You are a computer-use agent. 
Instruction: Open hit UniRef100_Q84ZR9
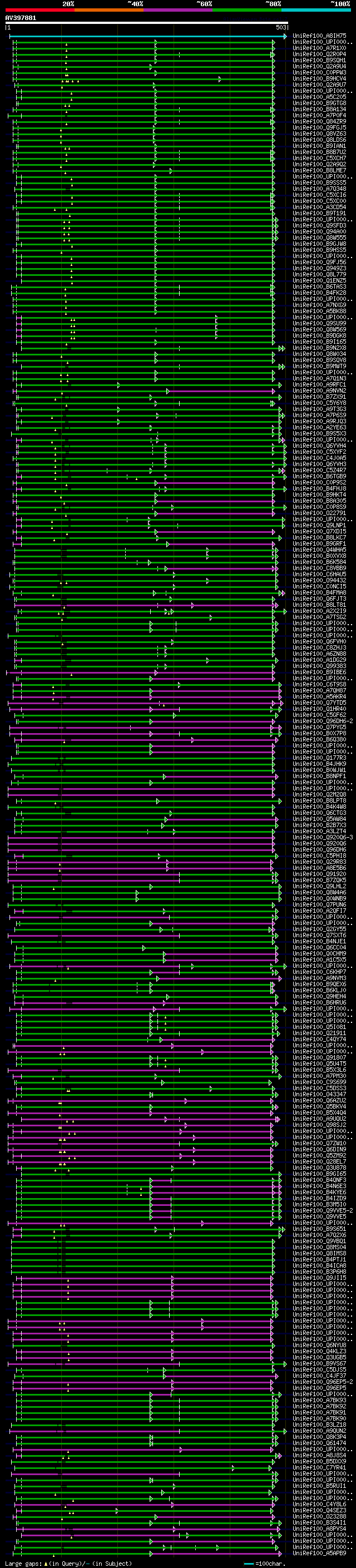point(319,121)
